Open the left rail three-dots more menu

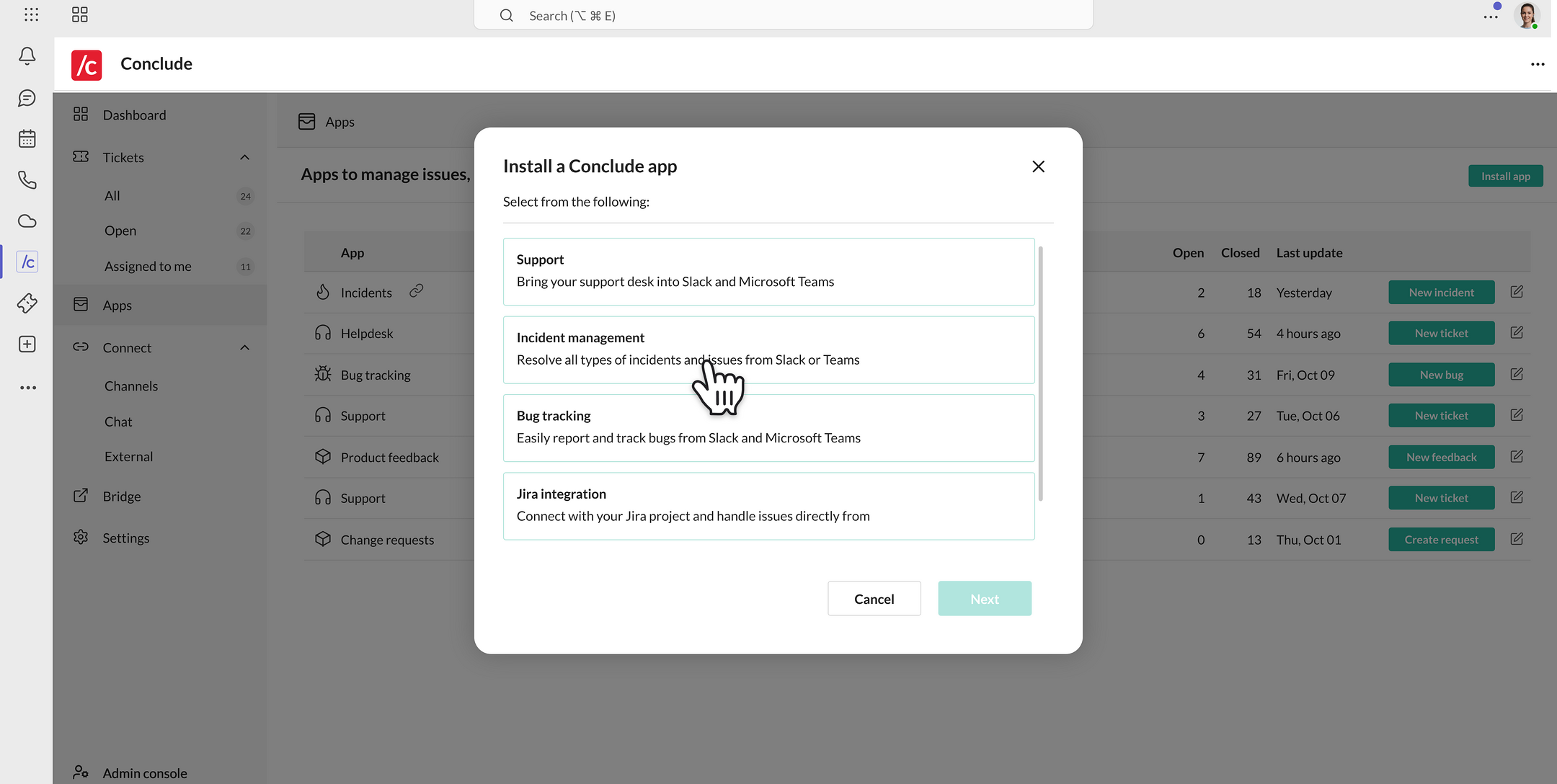click(x=27, y=388)
